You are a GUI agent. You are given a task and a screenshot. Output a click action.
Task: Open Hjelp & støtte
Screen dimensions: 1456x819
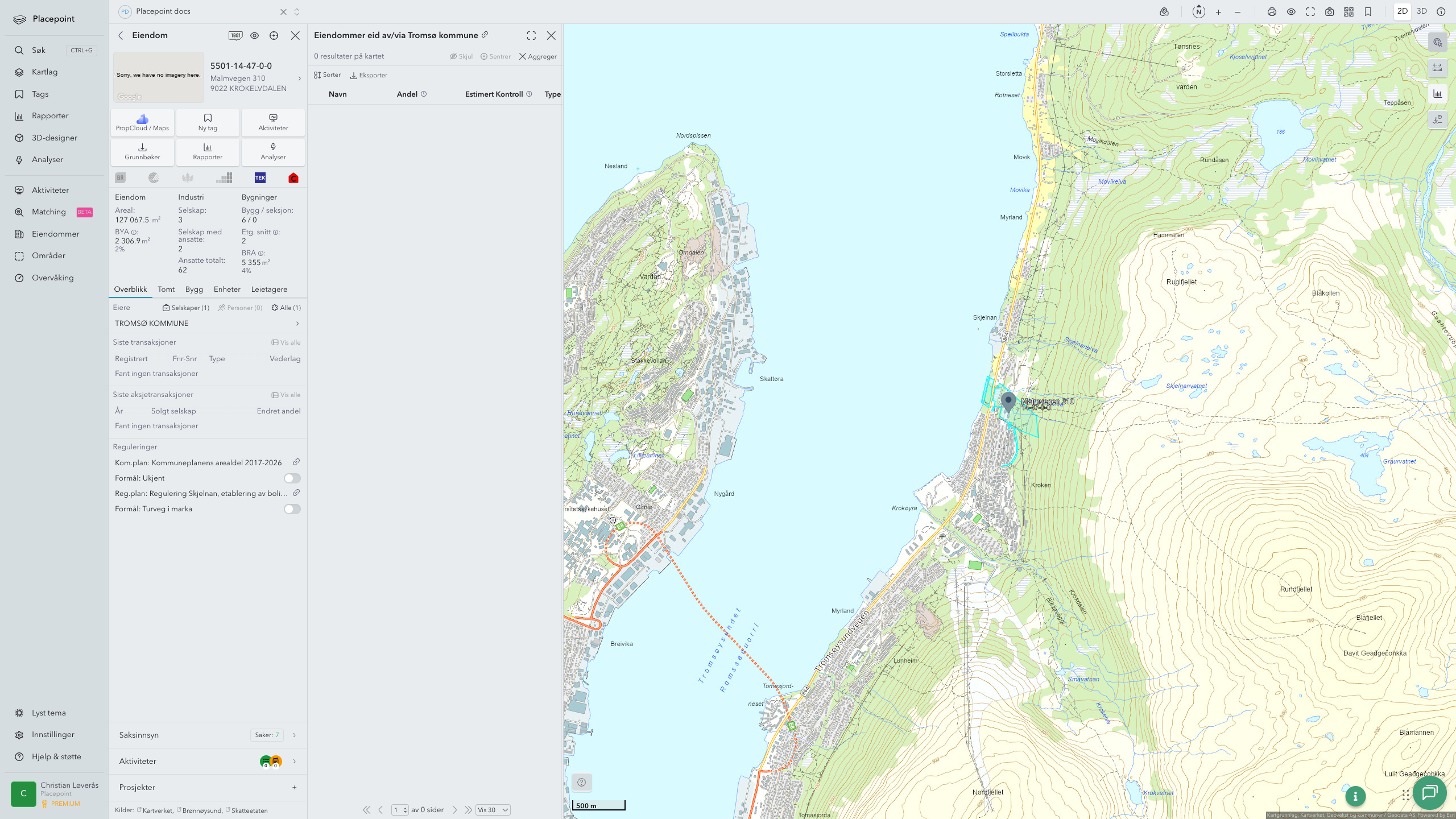pyautogui.click(x=56, y=756)
